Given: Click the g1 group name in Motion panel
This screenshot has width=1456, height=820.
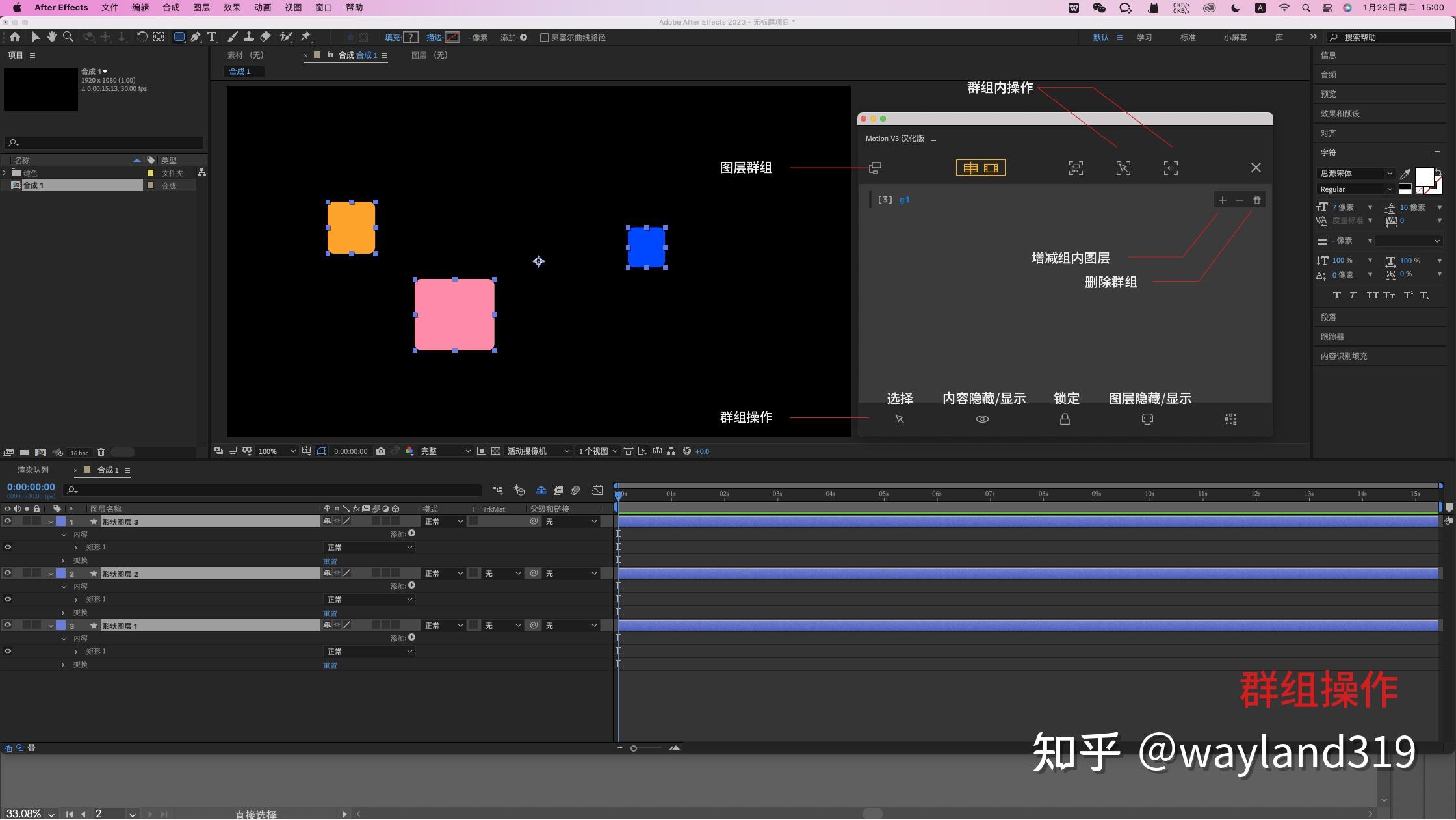Looking at the screenshot, I should pyautogui.click(x=904, y=200).
